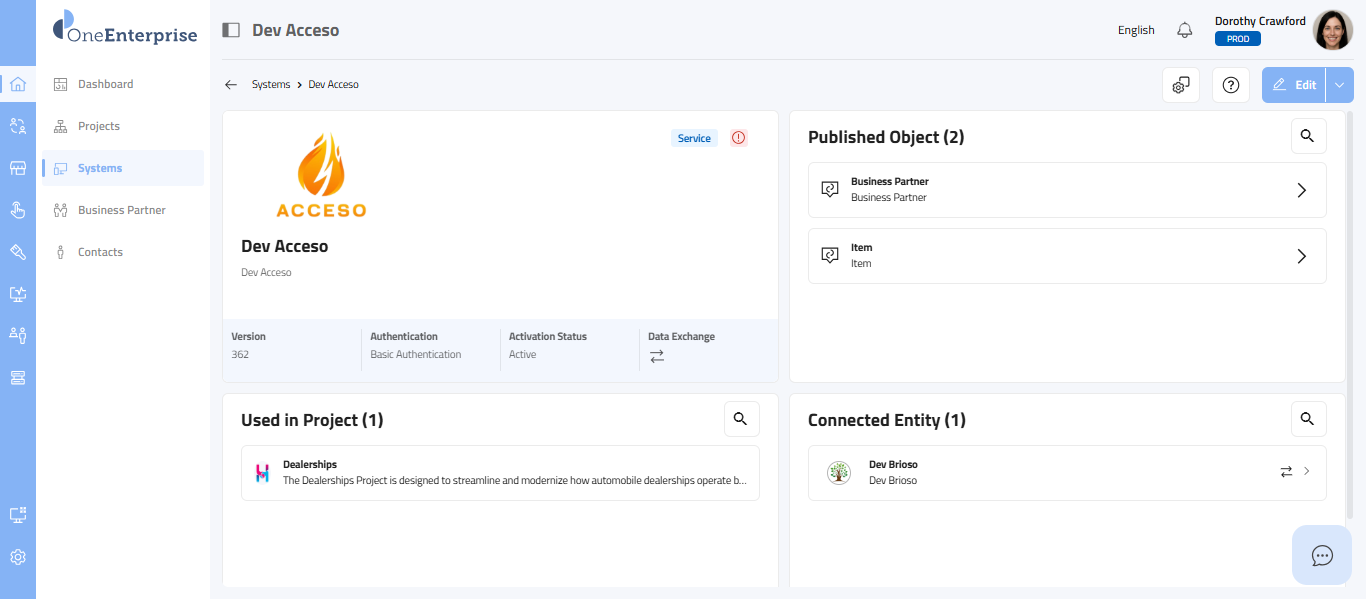Search within Used in Project panel
This screenshot has width=1366, height=599.
point(741,419)
